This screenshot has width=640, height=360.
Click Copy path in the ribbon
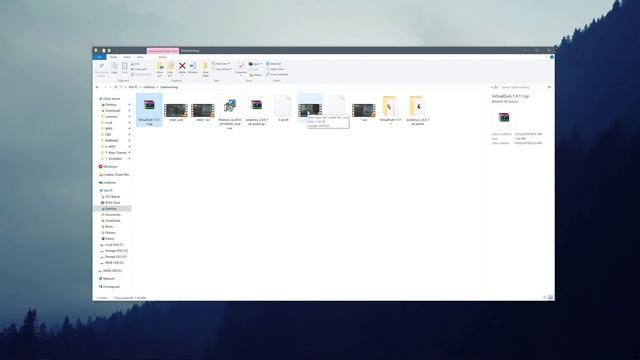pyautogui.click(x=139, y=69)
